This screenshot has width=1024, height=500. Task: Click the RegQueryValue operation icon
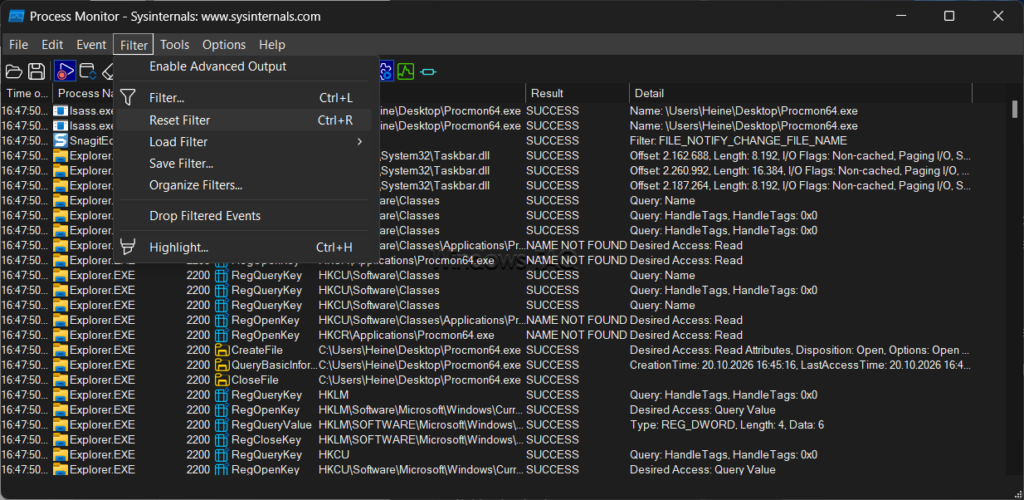coord(221,425)
